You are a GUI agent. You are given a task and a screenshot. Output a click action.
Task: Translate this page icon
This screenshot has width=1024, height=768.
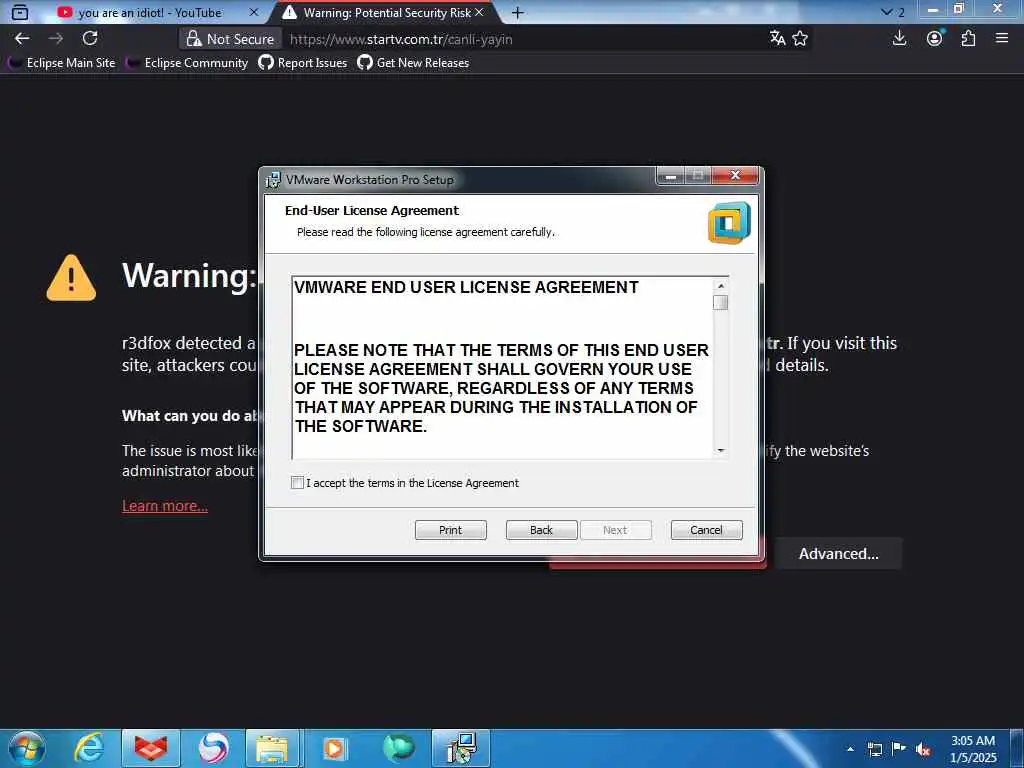pyautogui.click(x=777, y=39)
